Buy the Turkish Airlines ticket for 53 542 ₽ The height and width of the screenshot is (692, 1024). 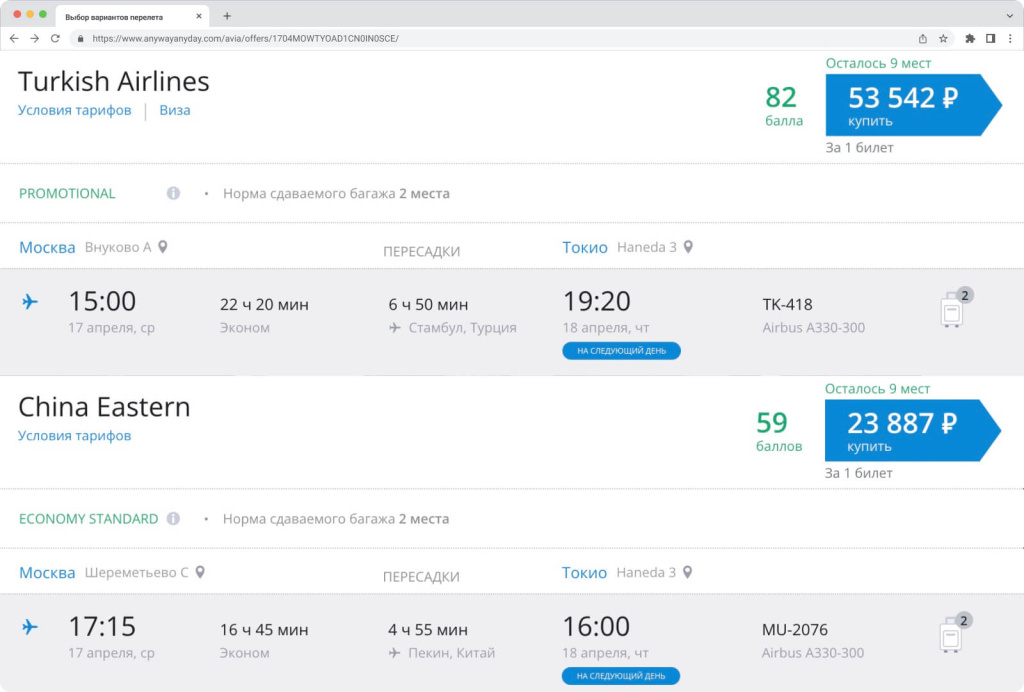coord(913,105)
